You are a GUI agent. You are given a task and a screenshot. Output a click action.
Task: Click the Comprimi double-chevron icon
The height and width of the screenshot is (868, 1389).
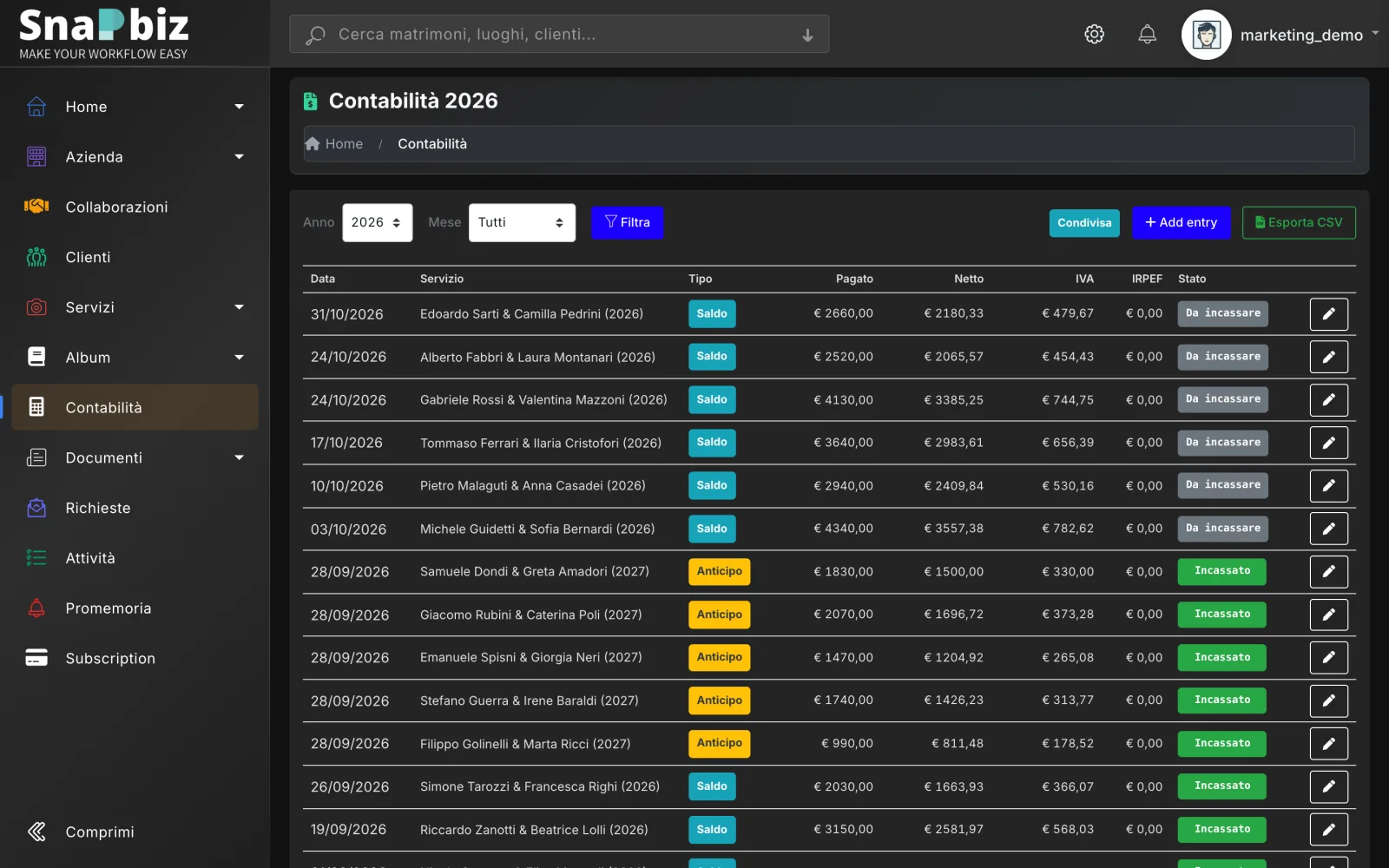[36, 832]
